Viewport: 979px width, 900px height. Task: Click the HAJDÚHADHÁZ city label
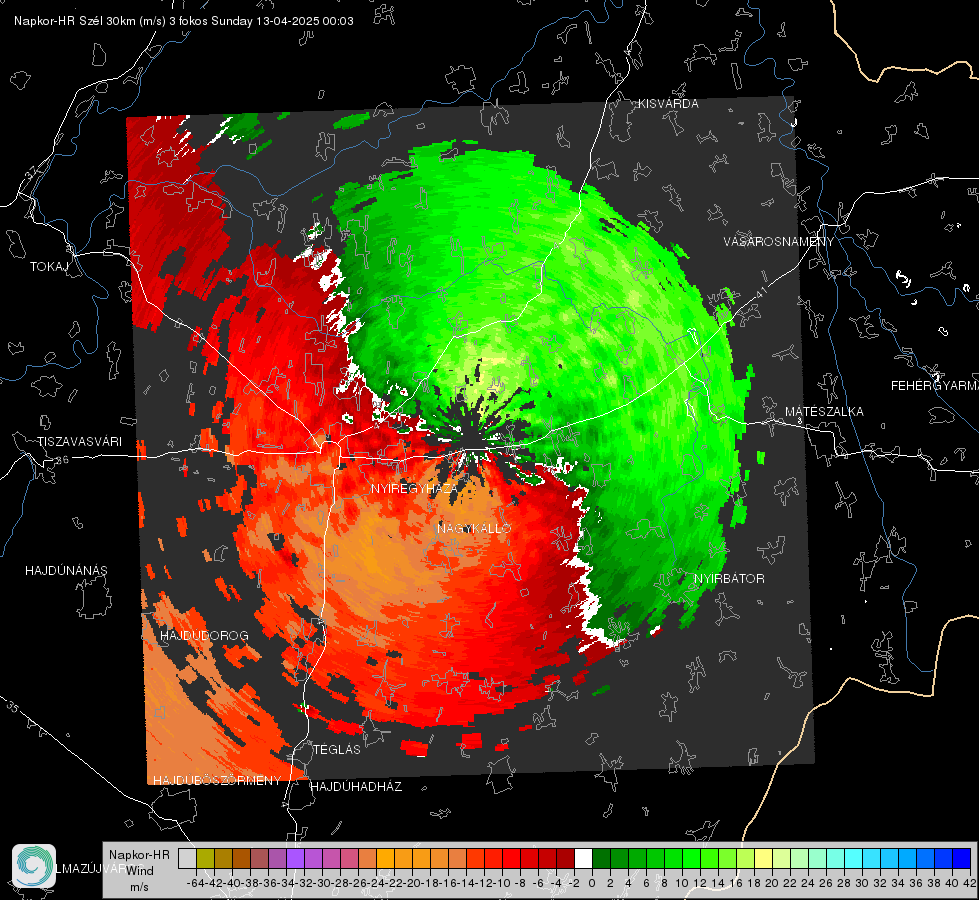tap(356, 786)
